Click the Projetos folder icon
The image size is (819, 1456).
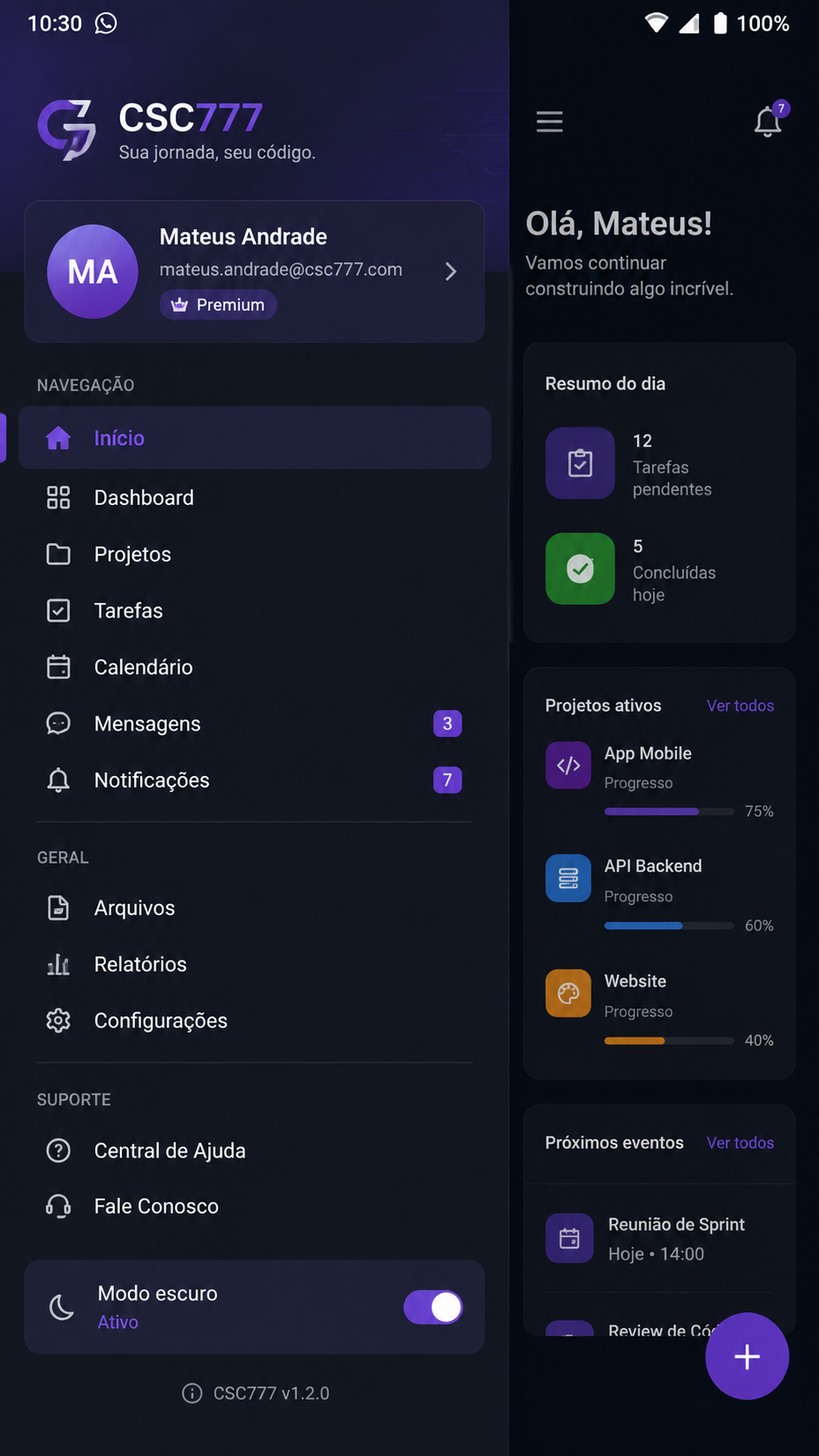[58, 554]
